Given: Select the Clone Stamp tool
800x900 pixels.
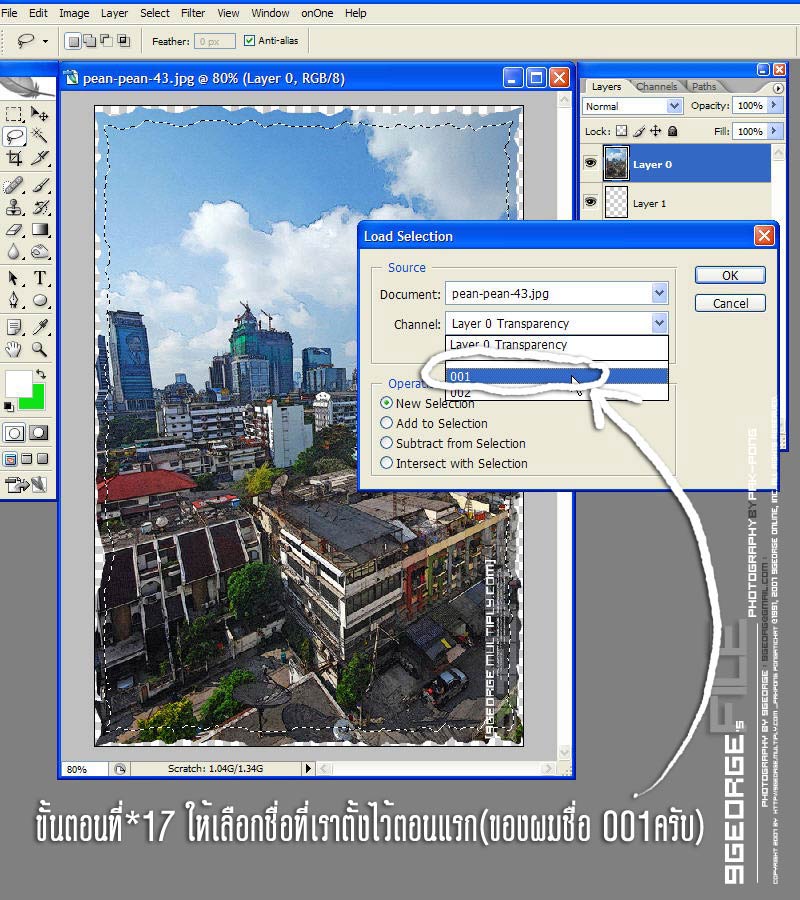Looking at the screenshot, I should coord(14,207).
